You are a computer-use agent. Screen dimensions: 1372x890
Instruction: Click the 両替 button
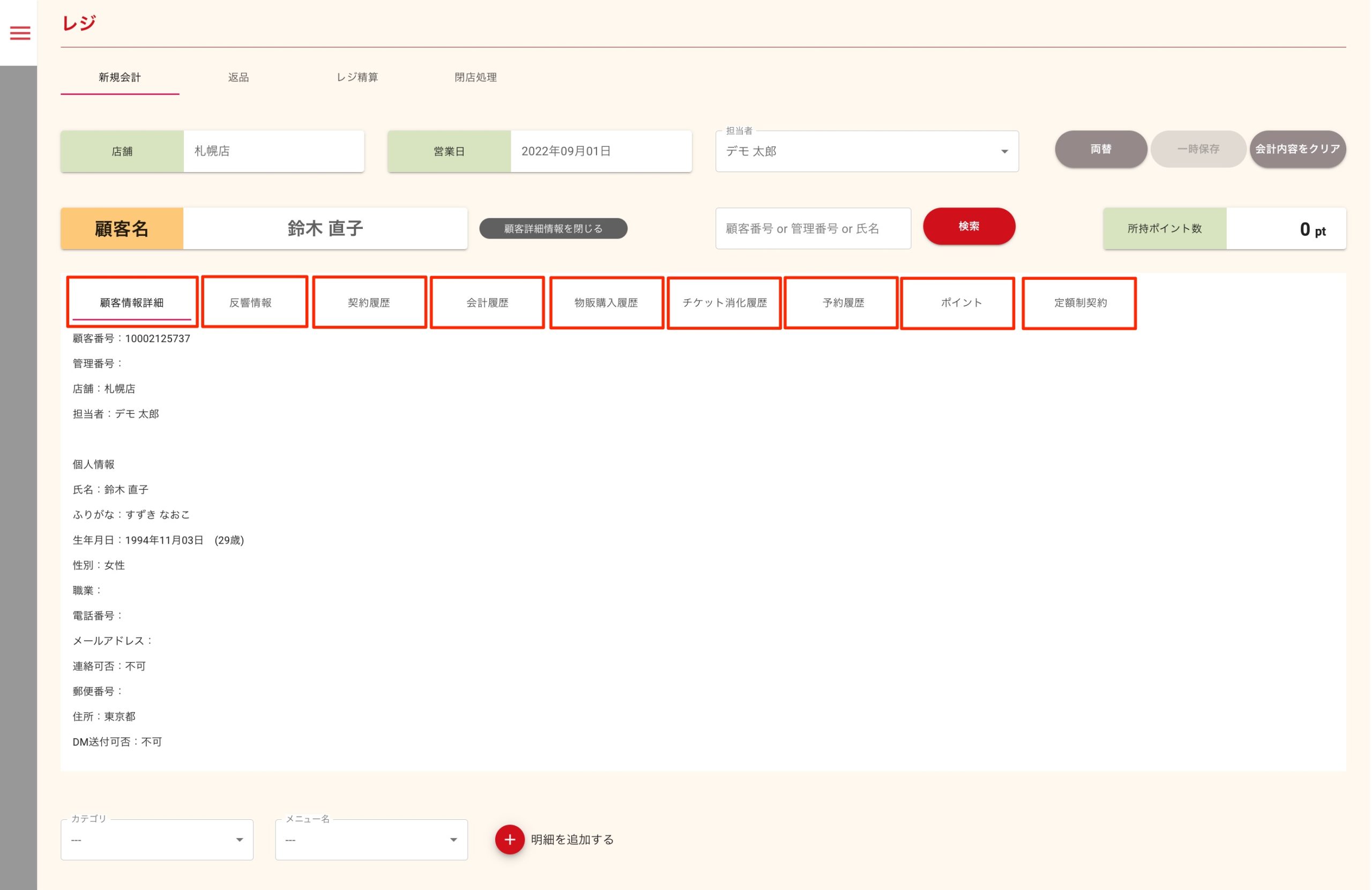click(x=1100, y=149)
